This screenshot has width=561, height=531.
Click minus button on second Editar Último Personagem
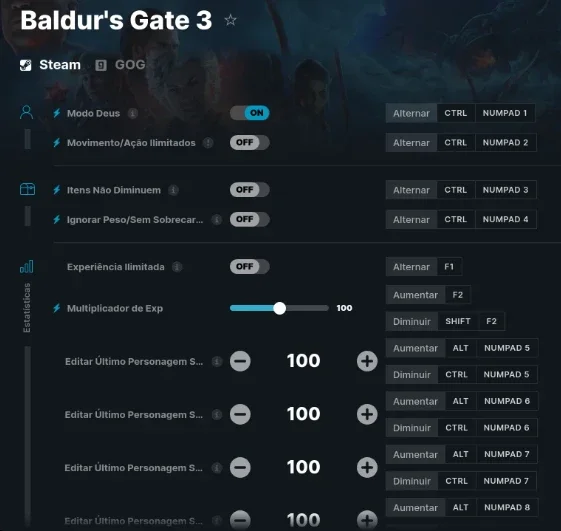point(240,414)
